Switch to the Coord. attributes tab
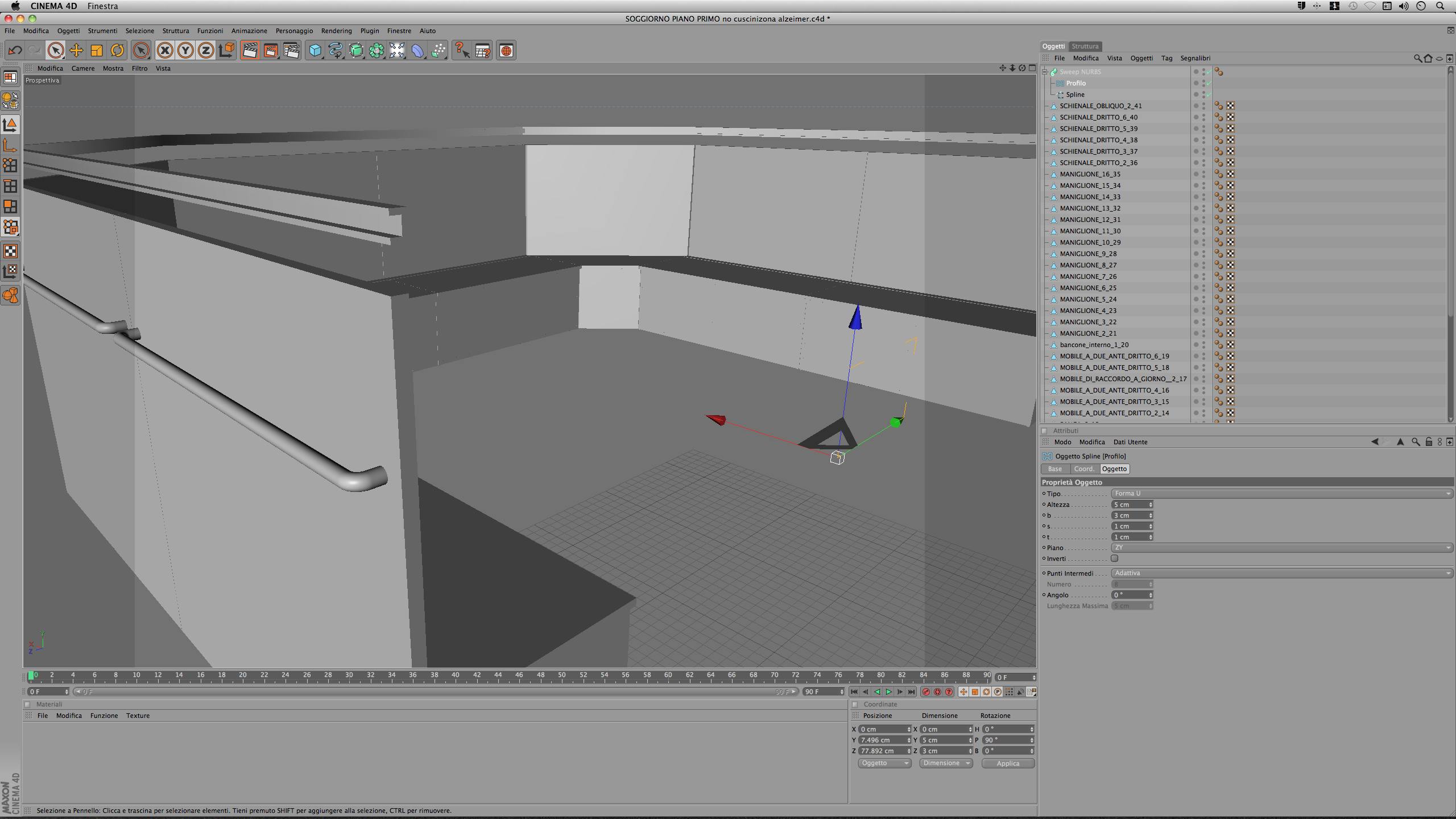The height and width of the screenshot is (819, 1456). coord(1083,469)
